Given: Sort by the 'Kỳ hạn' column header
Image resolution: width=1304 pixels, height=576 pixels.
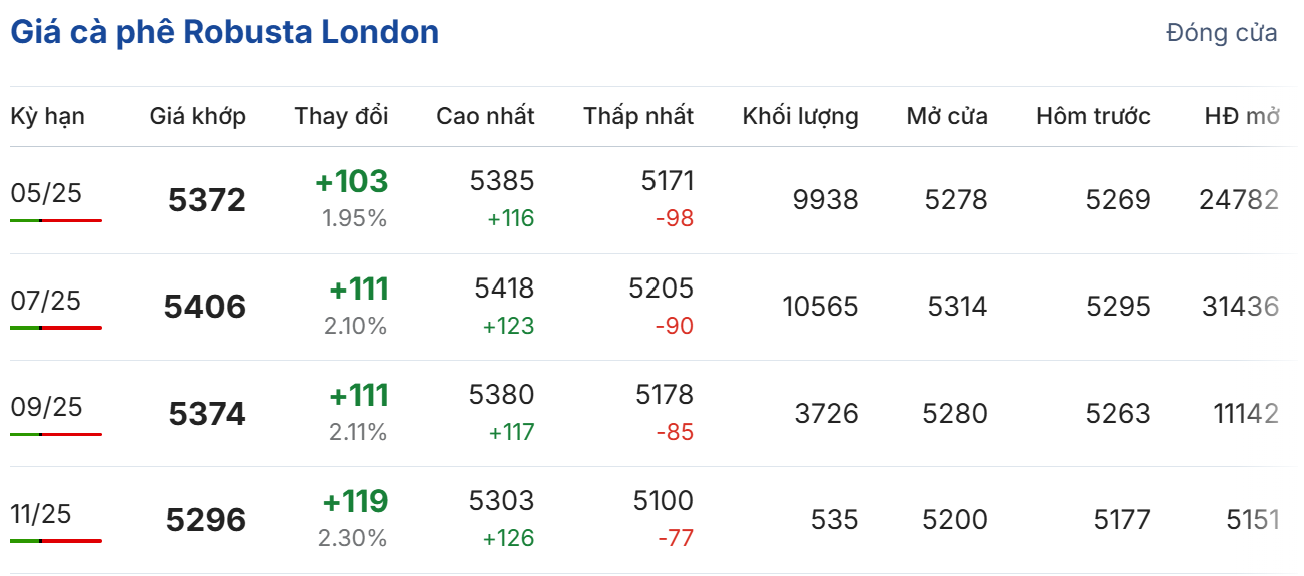Looking at the screenshot, I should click(47, 116).
